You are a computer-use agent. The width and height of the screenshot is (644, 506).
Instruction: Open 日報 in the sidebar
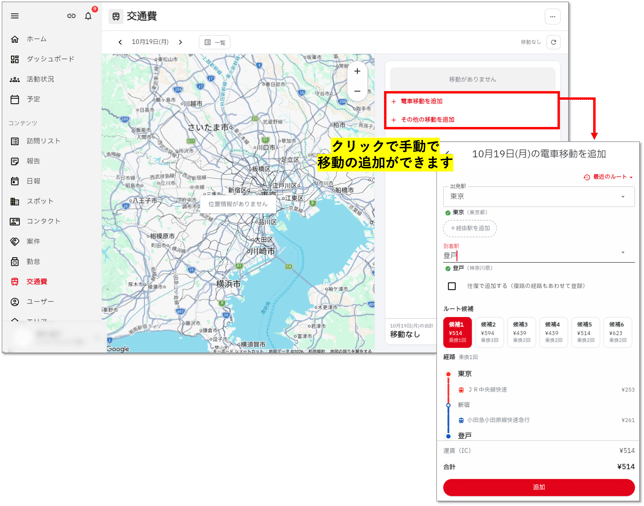pos(25,181)
